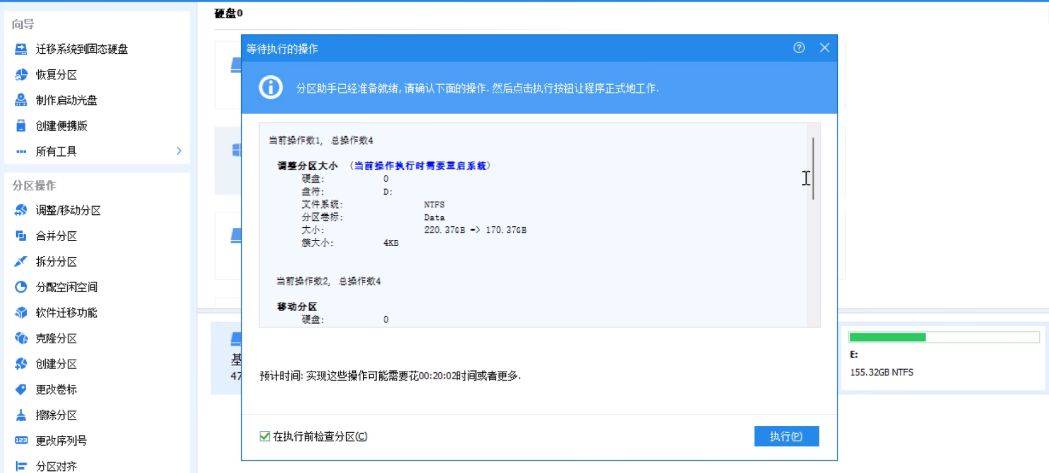Select the 合并分区 icon
The image size is (1049, 473).
pyautogui.click(x=20, y=236)
